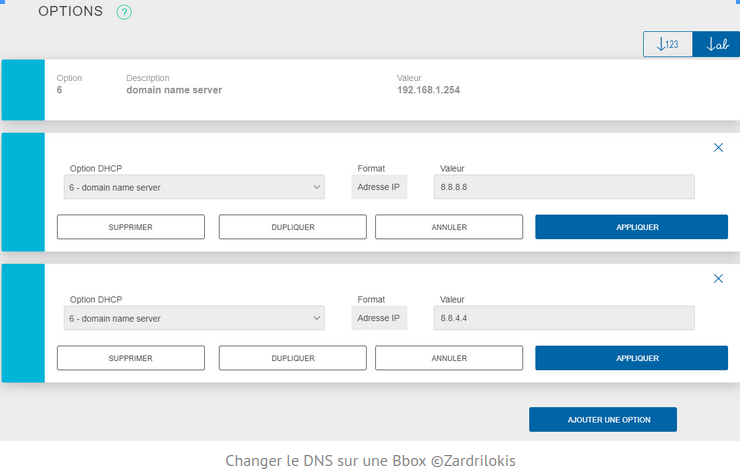The width and height of the screenshot is (740, 471).
Task: Click AJOUTER UNE OPTION button
Action: click(x=602, y=419)
